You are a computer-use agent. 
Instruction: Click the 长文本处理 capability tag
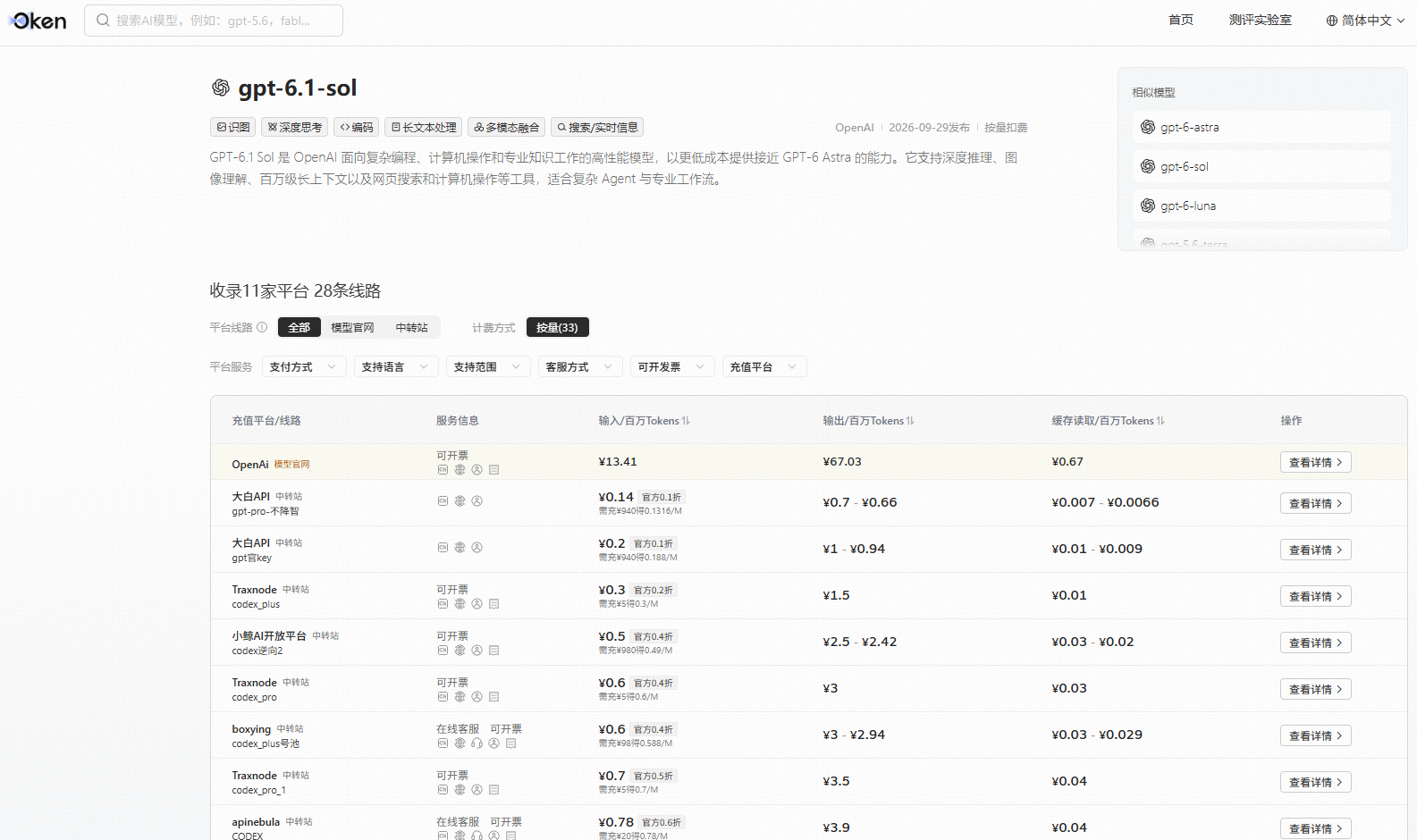(424, 127)
